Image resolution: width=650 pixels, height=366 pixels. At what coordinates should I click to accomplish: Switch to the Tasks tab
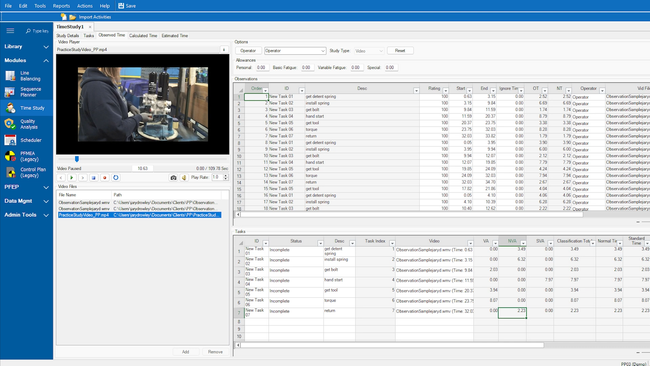pyautogui.click(x=89, y=36)
